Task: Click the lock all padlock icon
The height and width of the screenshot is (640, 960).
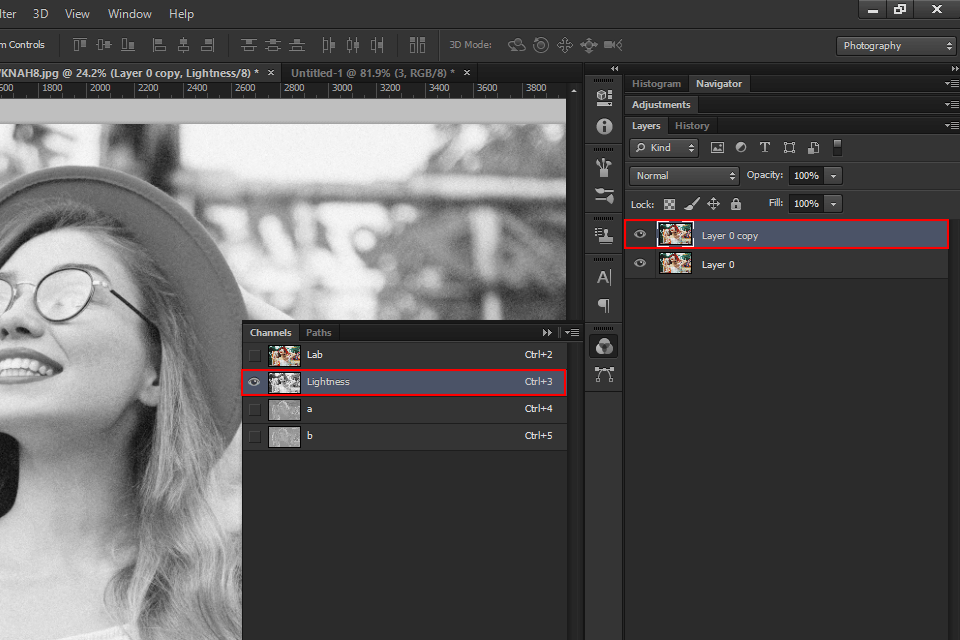Action: [x=736, y=204]
